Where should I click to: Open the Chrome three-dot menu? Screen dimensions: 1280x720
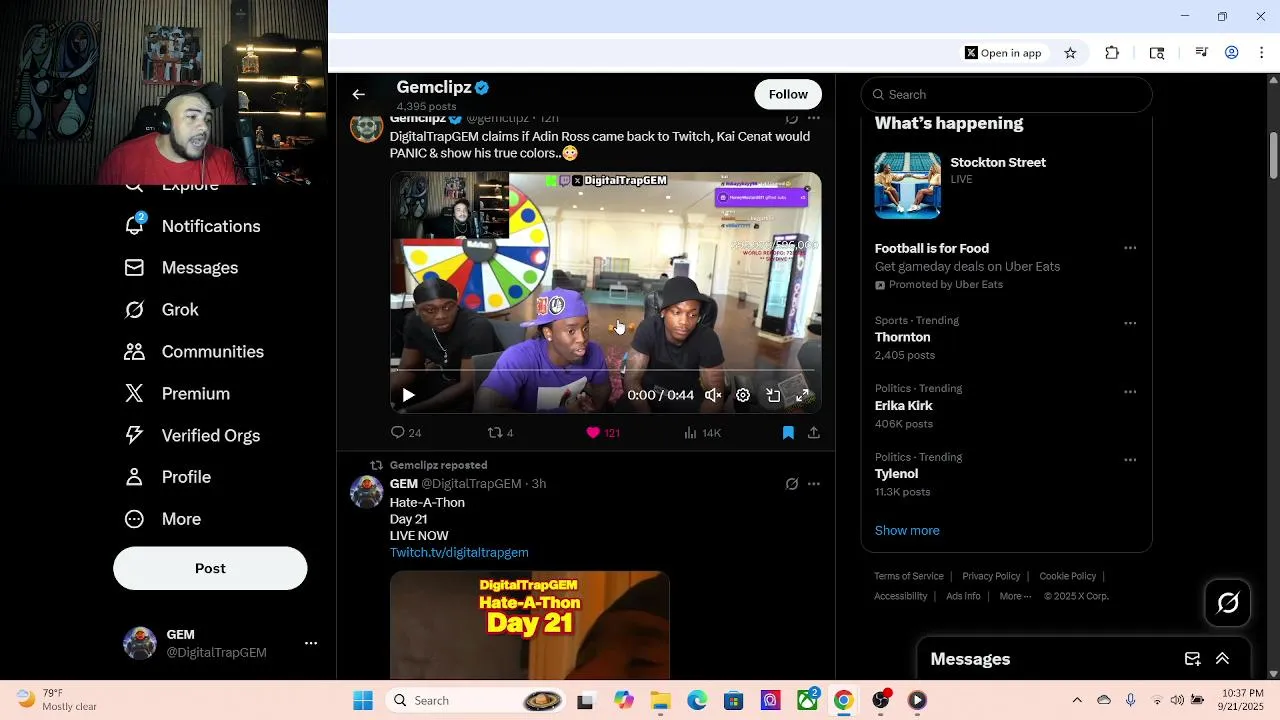tap(1262, 53)
